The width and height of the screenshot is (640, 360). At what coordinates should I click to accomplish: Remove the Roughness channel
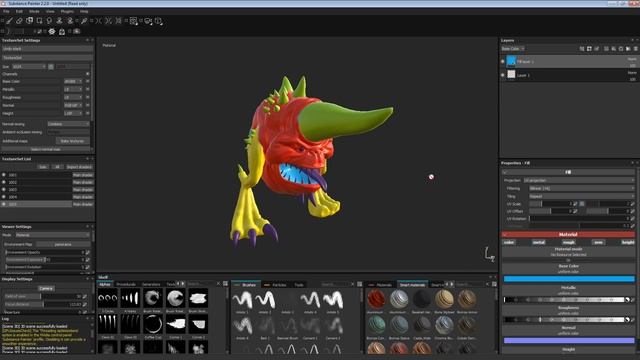click(87, 98)
